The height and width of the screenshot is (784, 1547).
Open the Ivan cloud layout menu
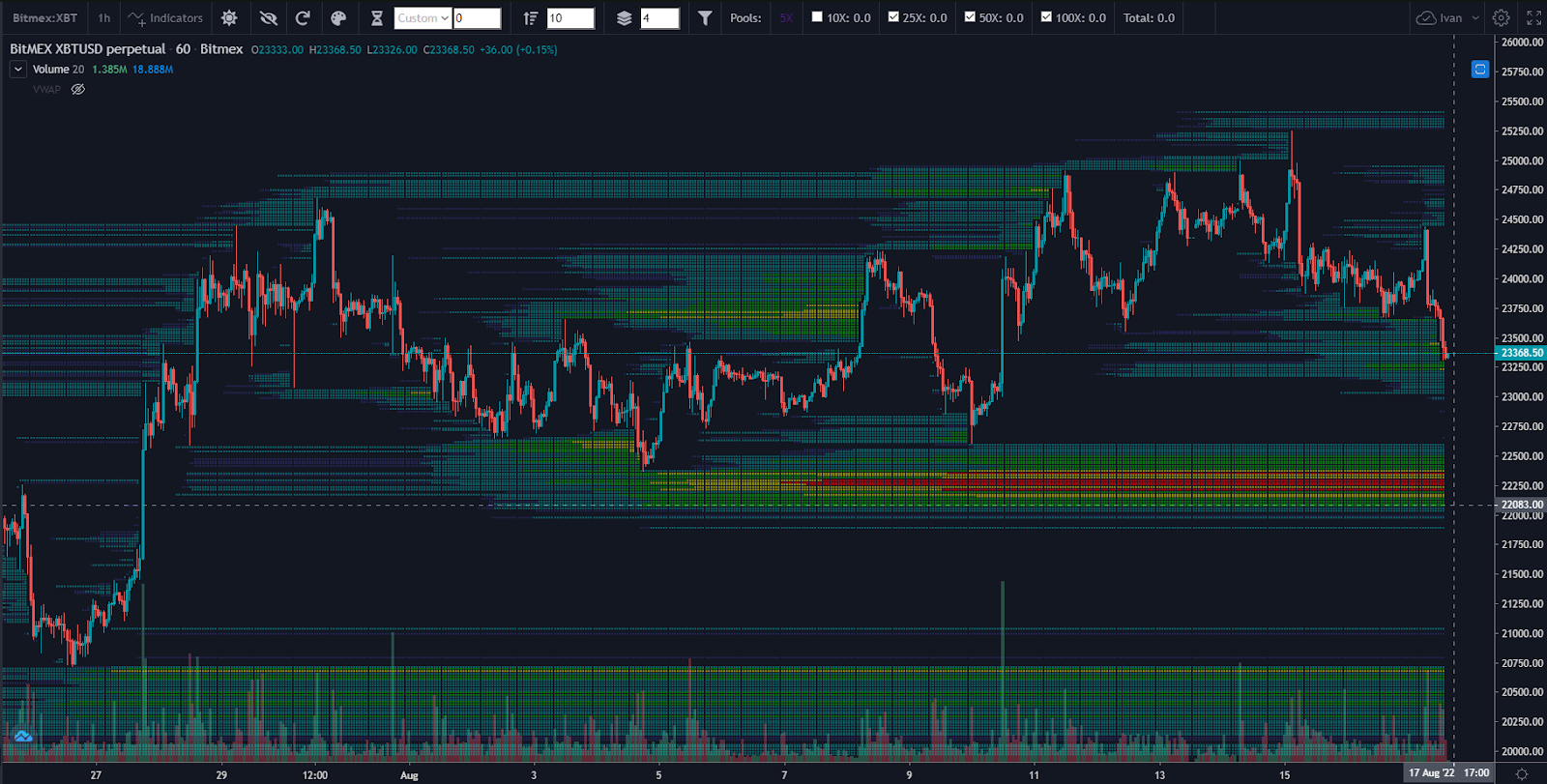pyautogui.click(x=1439, y=18)
